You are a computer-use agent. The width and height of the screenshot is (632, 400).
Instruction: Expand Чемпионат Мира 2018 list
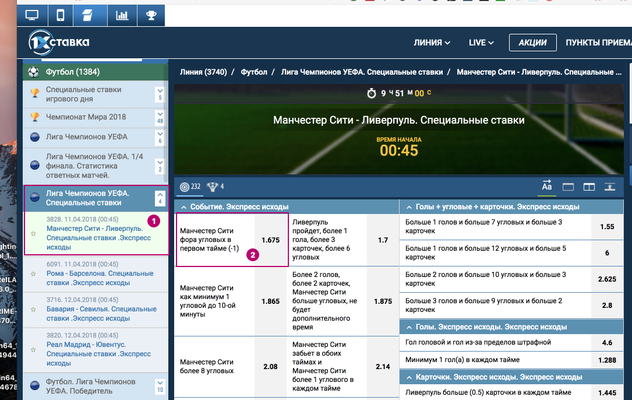click(x=160, y=117)
